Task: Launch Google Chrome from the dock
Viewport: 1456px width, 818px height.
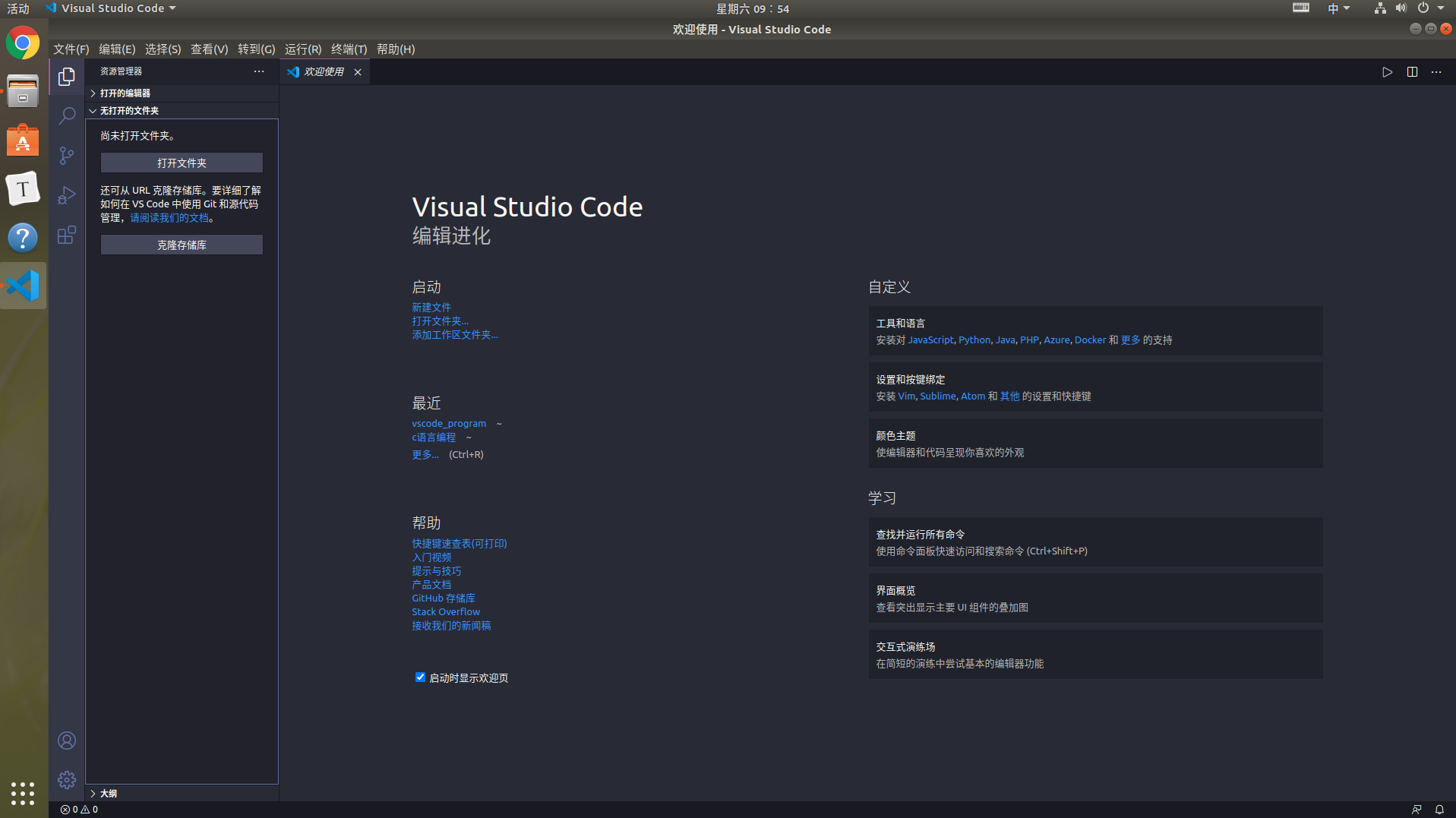Action: pos(23,43)
